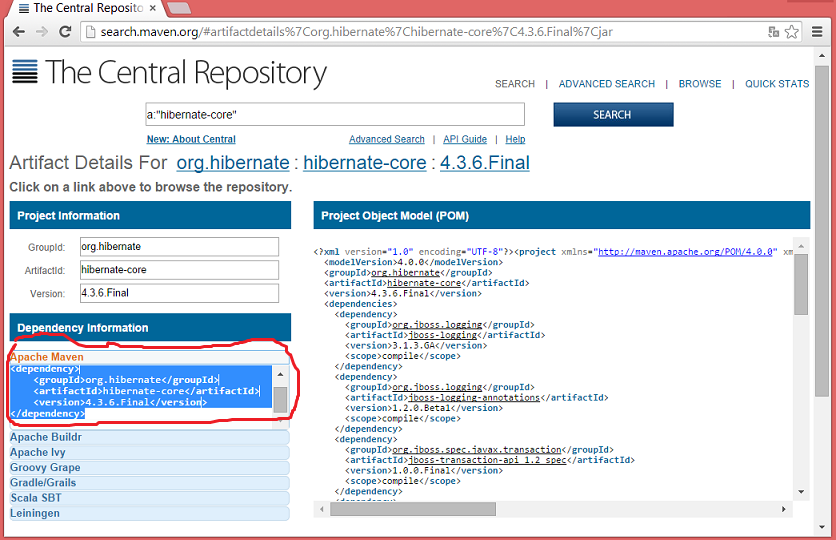The height and width of the screenshot is (540, 836).
Task: Expand the Gradle/Grails dependency section
Action: coord(149,482)
